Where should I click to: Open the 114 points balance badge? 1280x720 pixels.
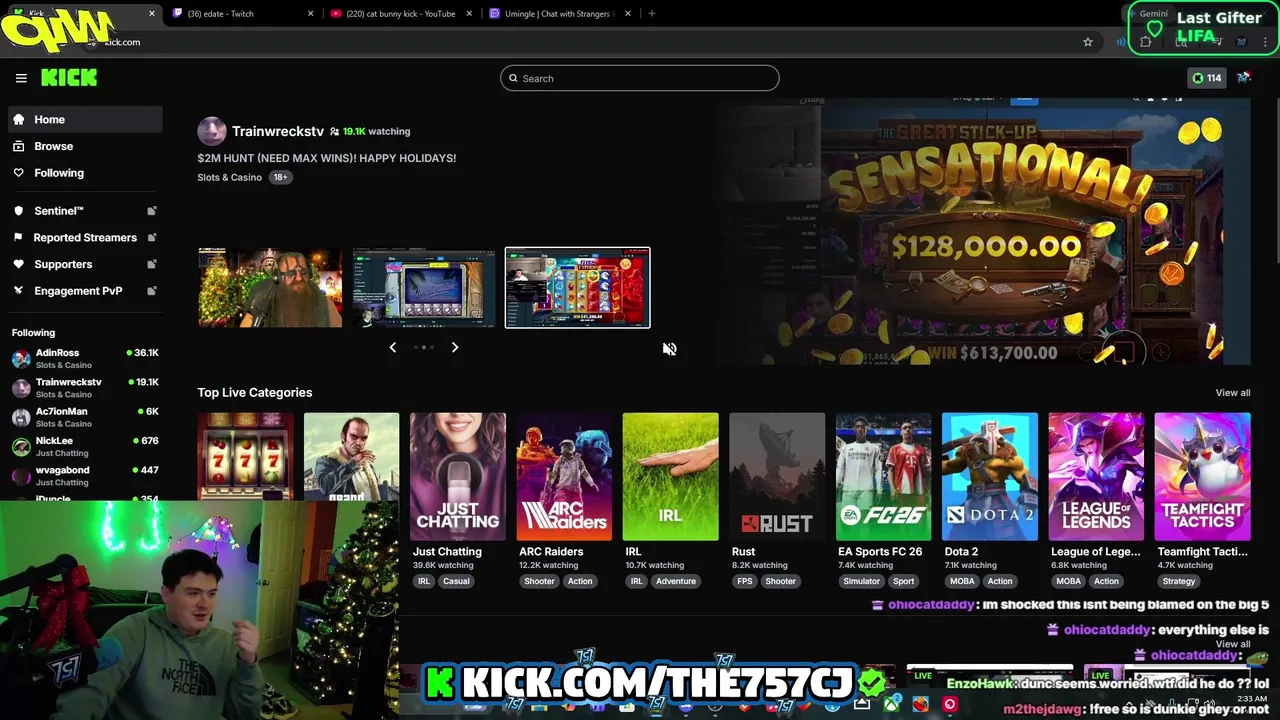coord(1206,78)
